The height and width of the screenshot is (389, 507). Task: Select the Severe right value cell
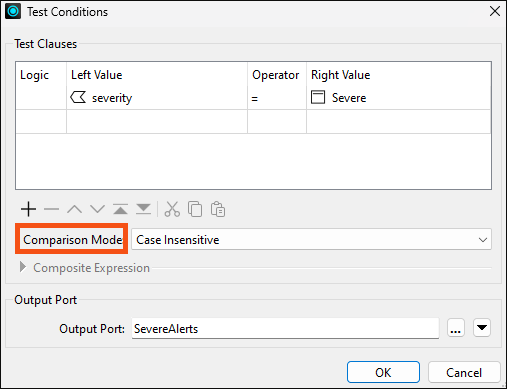[x=398, y=98]
